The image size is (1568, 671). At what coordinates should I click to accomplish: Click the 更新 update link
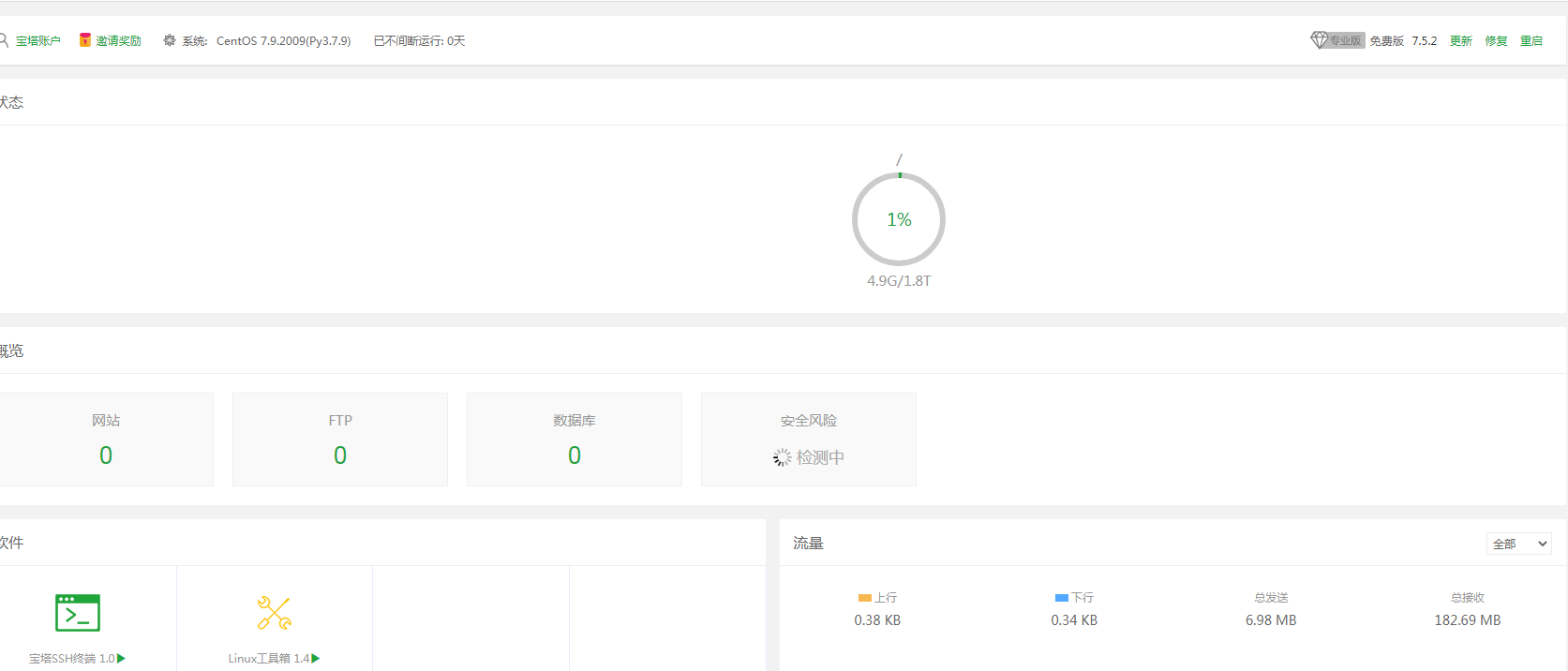(1461, 41)
